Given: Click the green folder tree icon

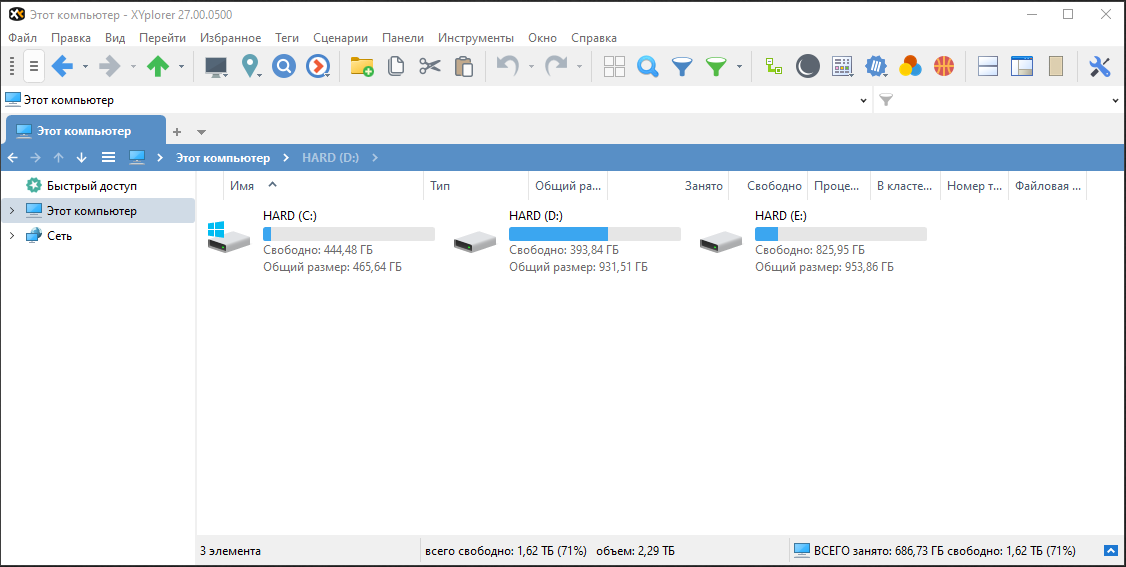Looking at the screenshot, I should tap(773, 67).
